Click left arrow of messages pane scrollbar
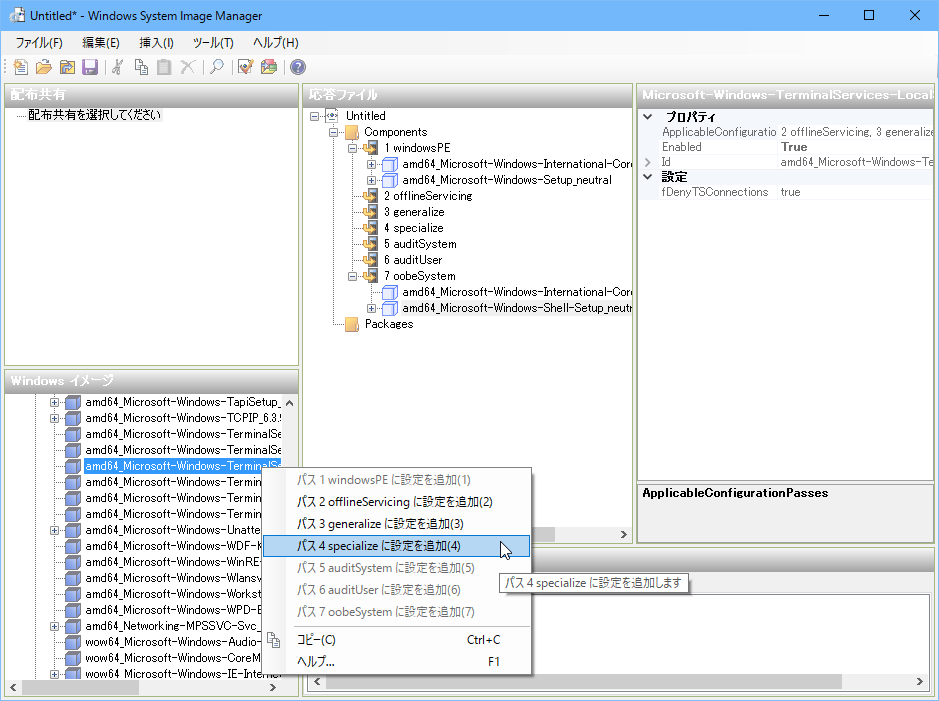This screenshot has height=701, width=939. point(317,682)
